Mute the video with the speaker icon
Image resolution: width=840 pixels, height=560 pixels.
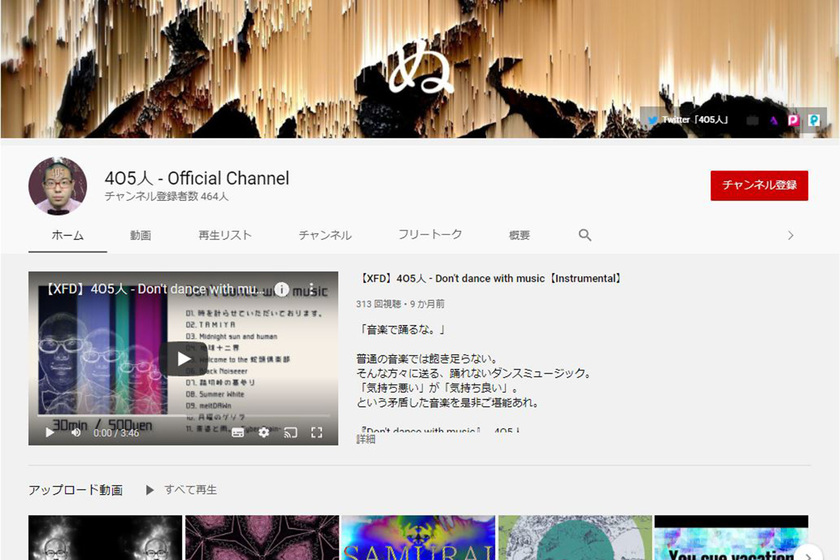tap(76, 433)
